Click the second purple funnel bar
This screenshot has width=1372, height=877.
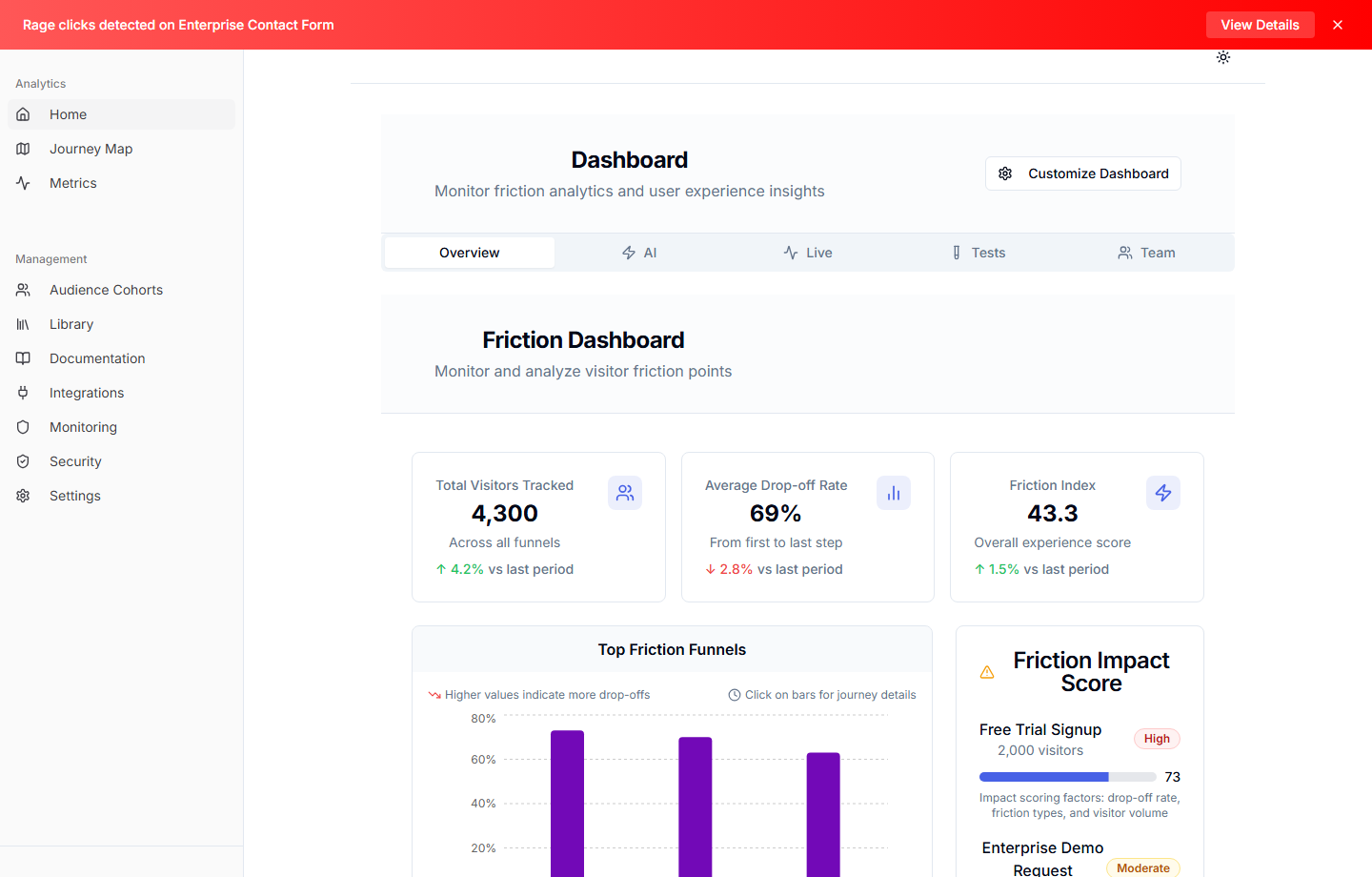pyautogui.click(x=696, y=806)
